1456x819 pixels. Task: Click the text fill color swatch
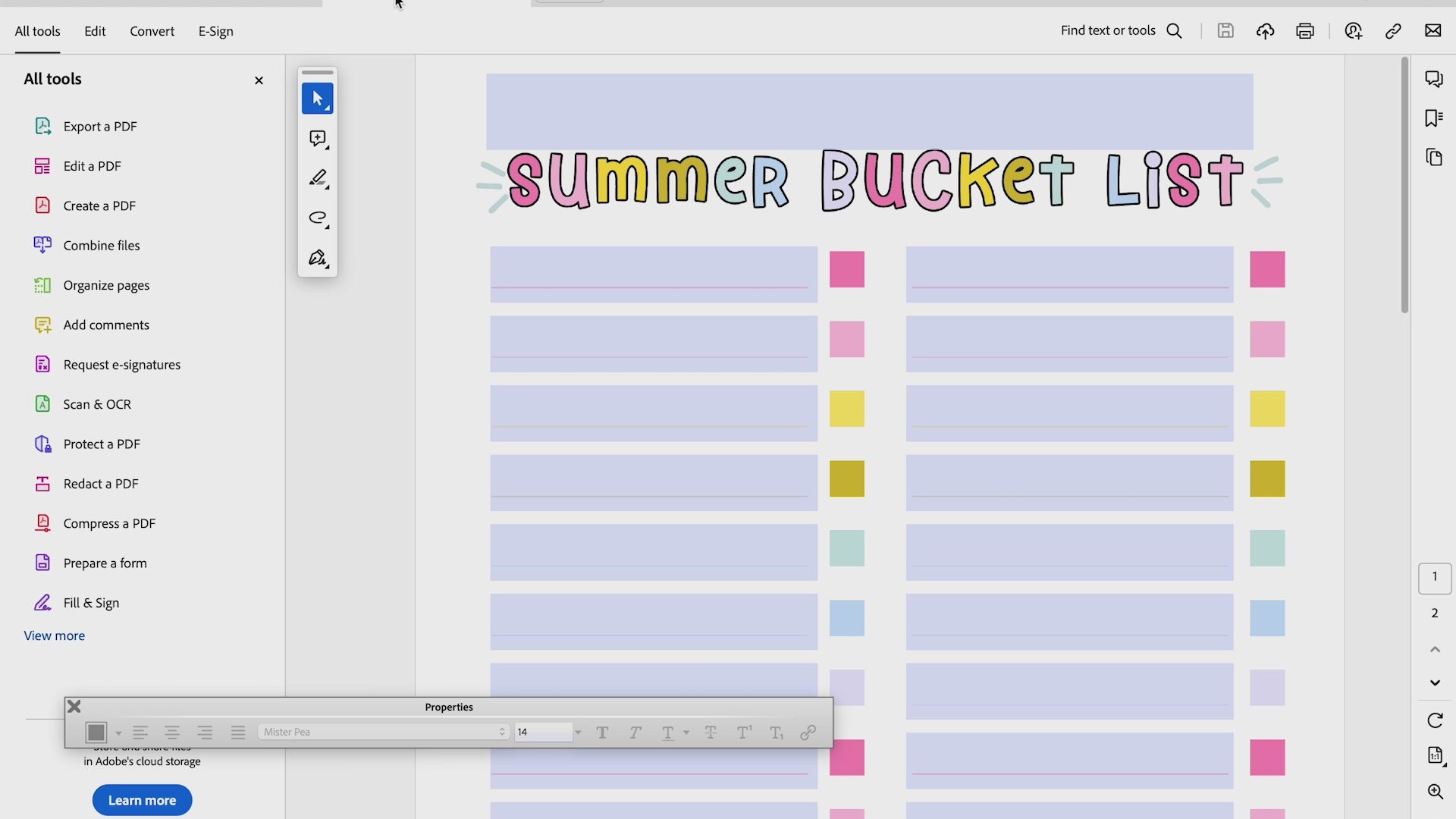pyautogui.click(x=96, y=732)
